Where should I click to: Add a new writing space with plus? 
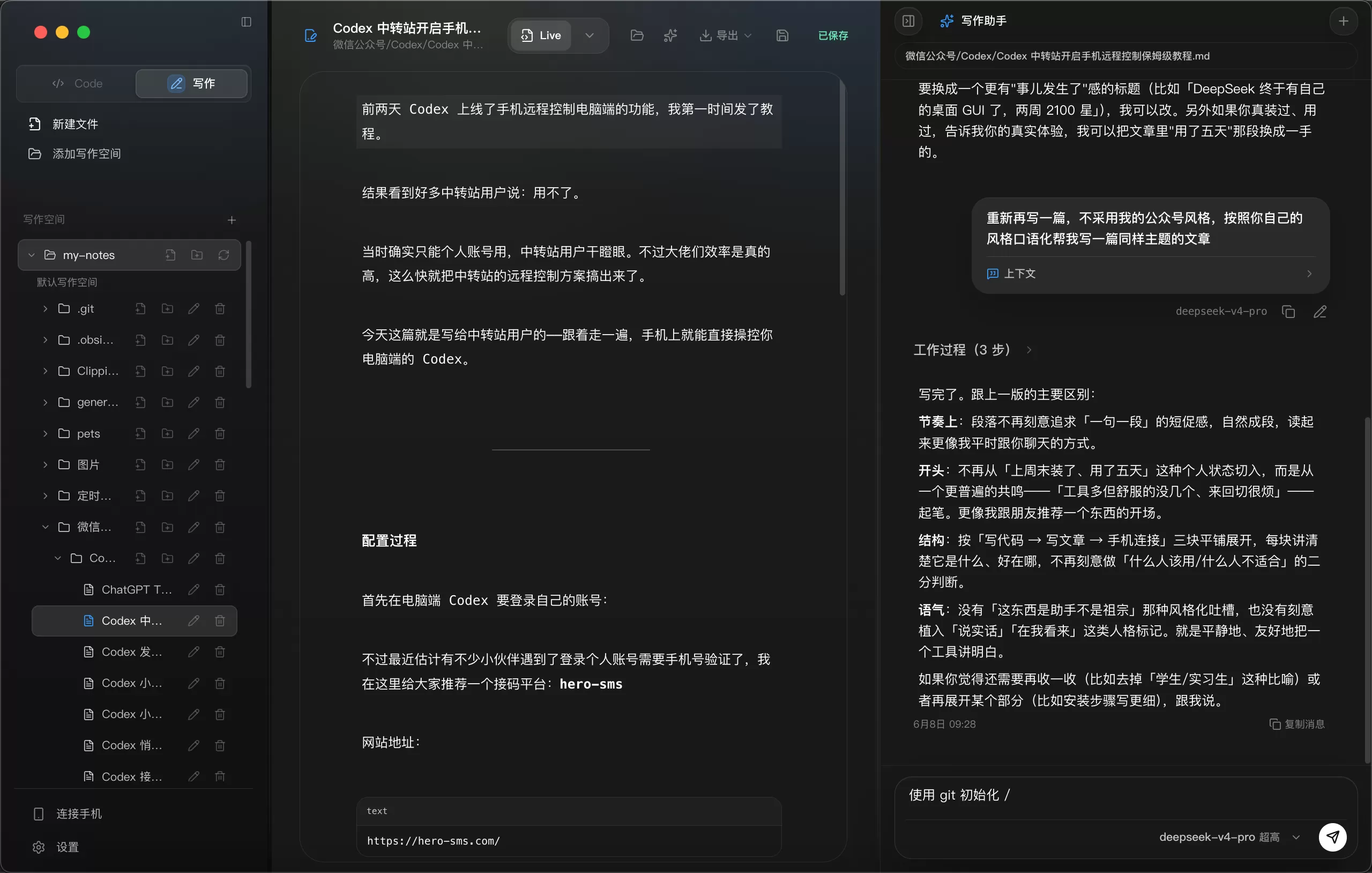pyautogui.click(x=232, y=219)
